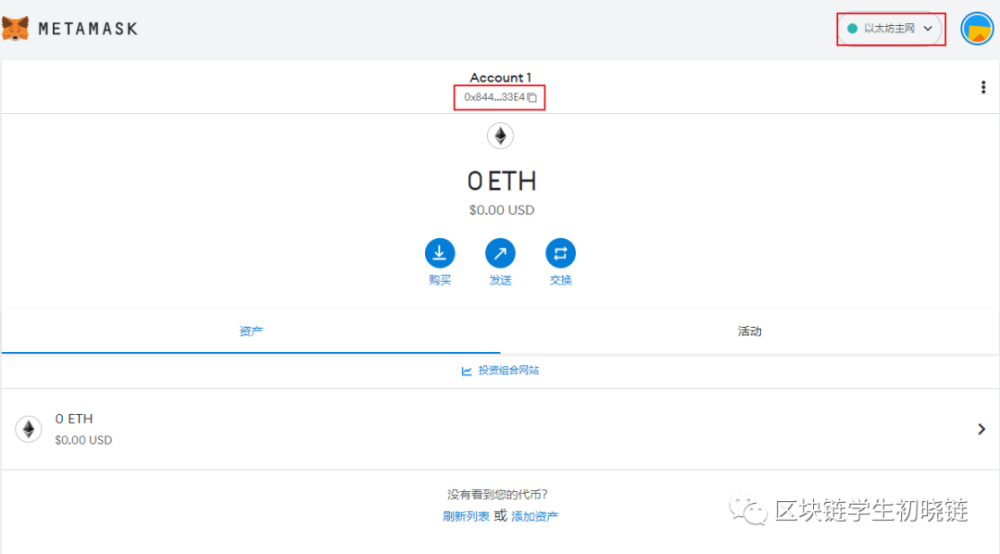Click the Send (发送) label
The width and height of the screenshot is (1000, 554).
click(x=500, y=280)
